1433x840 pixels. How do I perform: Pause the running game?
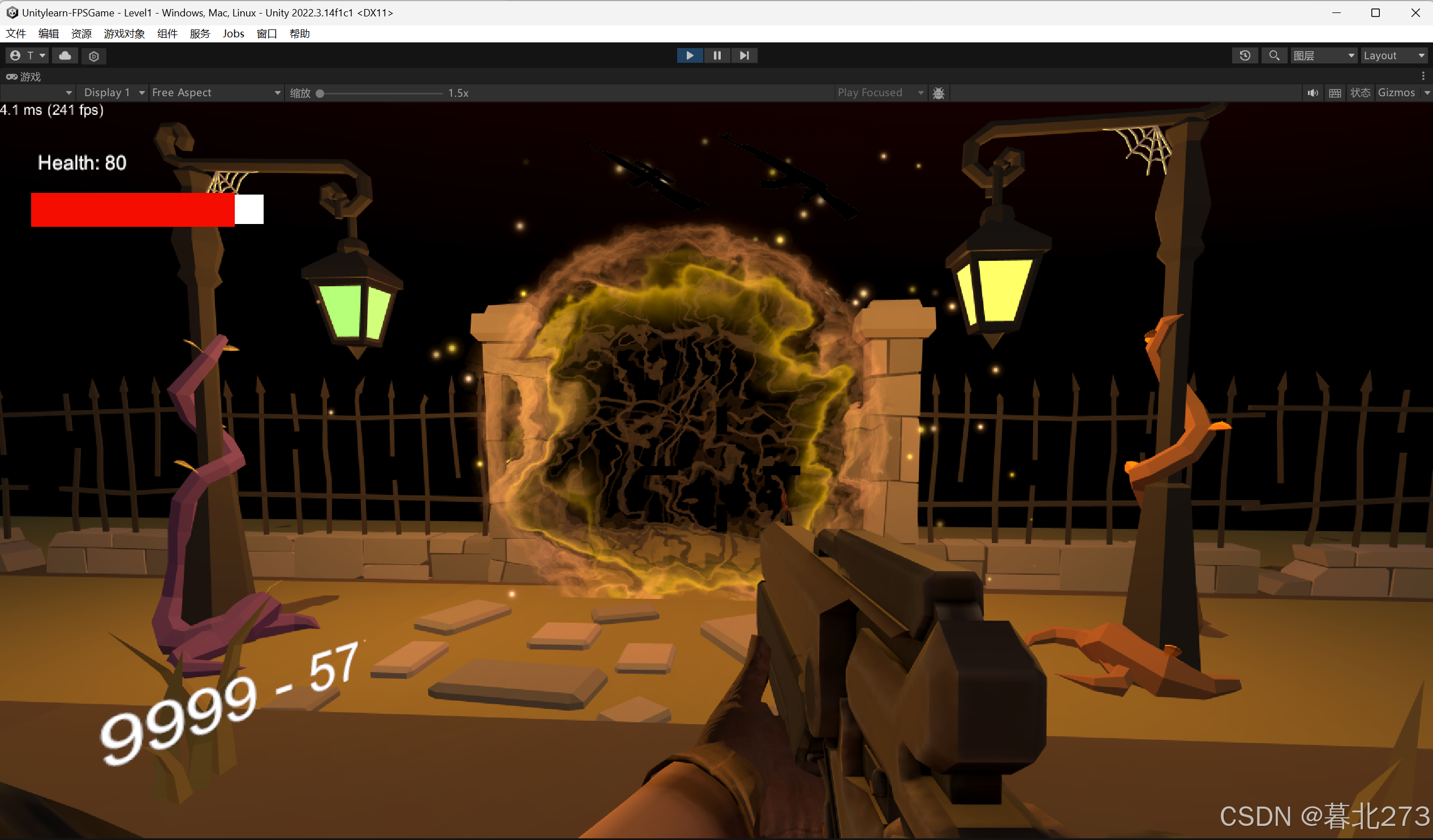pos(716,55)
